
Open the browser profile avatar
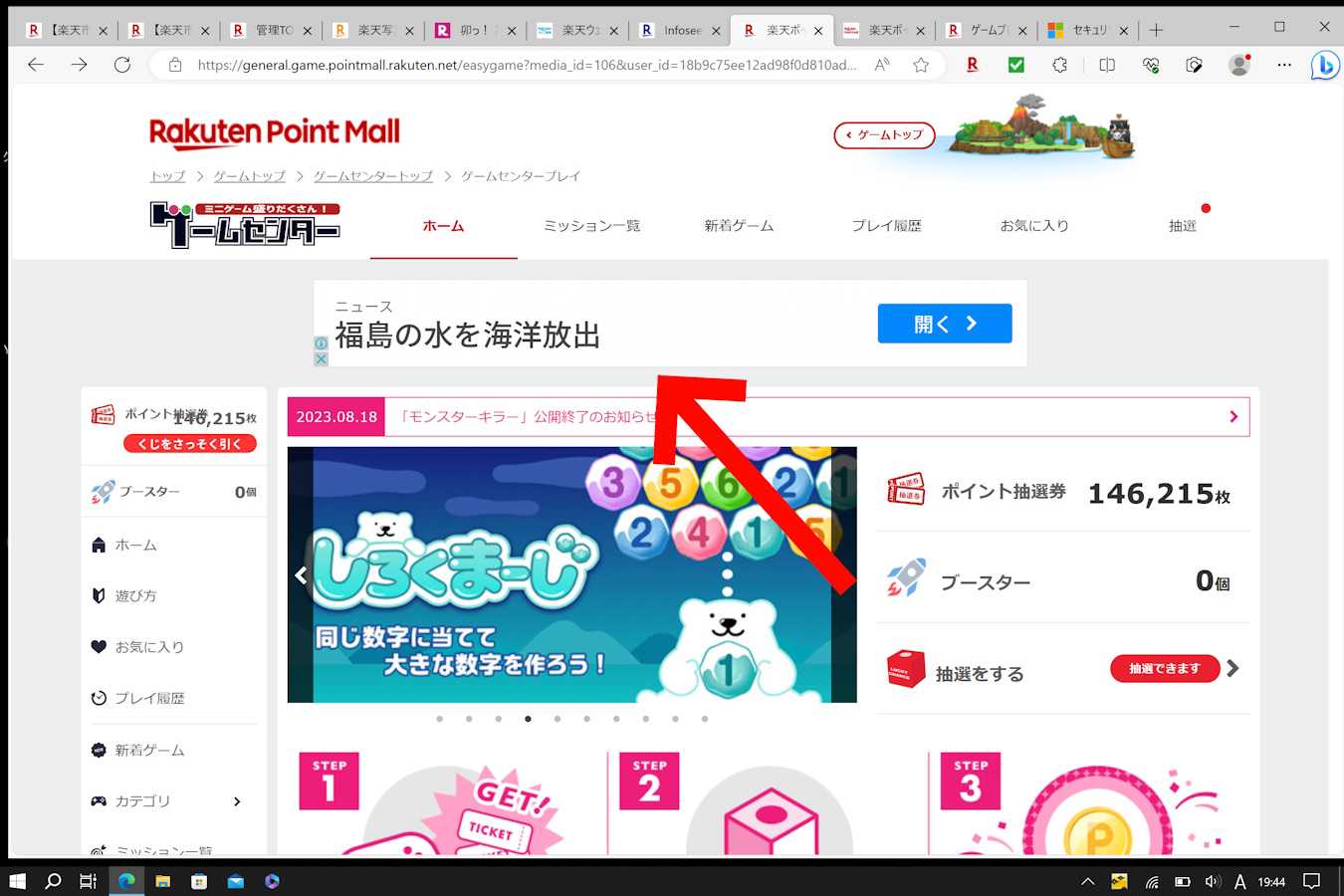(1239, 65)
